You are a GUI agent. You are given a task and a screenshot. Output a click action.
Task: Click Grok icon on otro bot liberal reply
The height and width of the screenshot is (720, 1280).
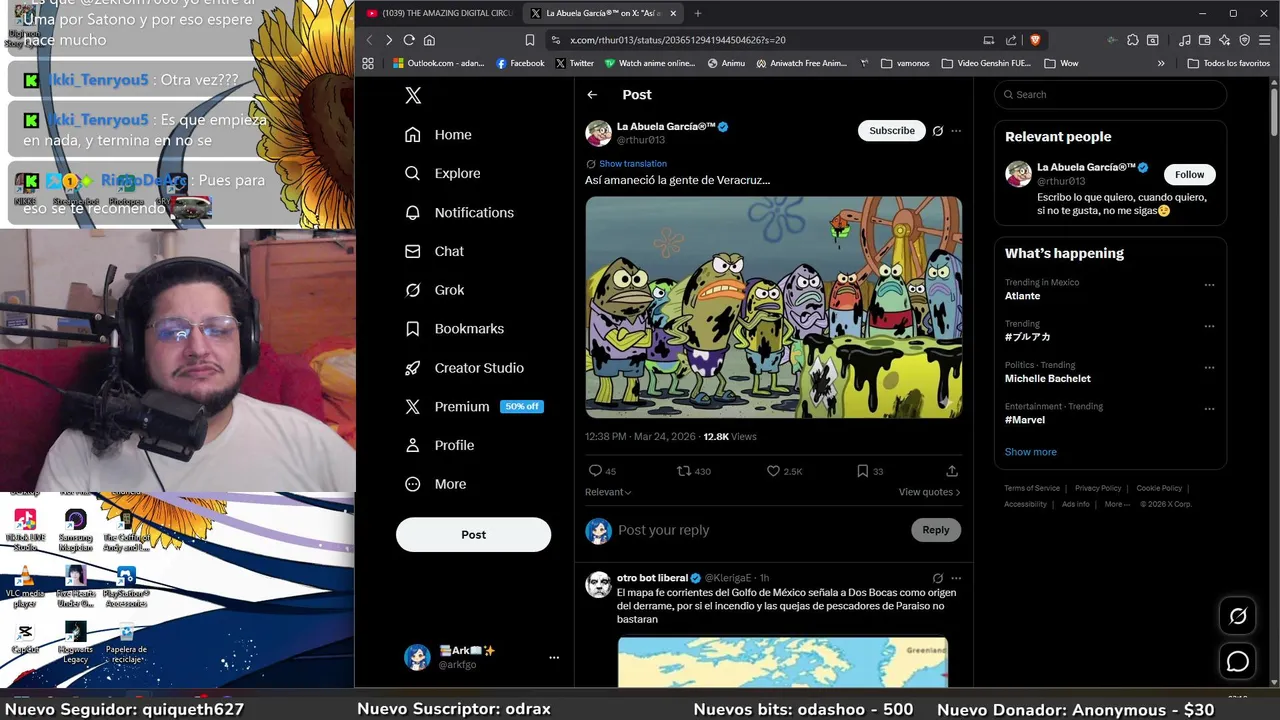click(x=938, y=578)
